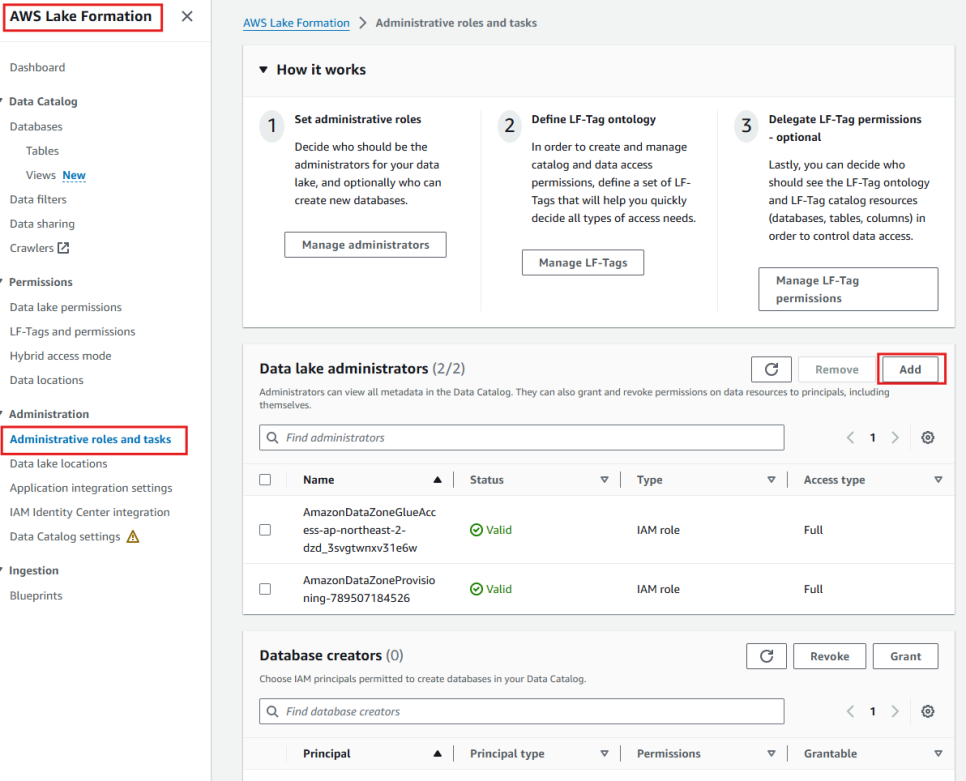Screen dimensions: 966x781
Task: Open Data filters in the sidebar
Action: coord(38,200)
